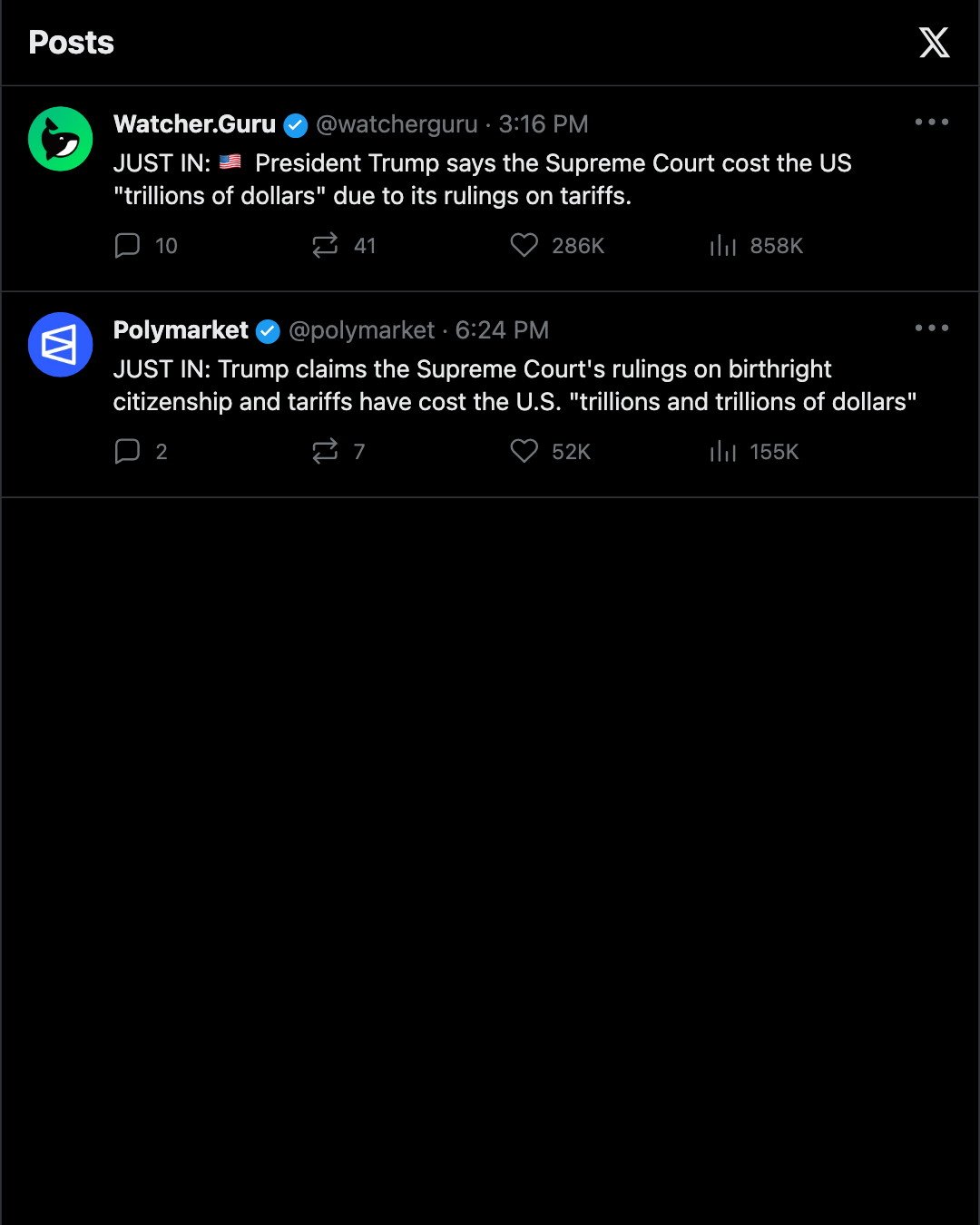Open Polymarket's blue profile avatar
Screen dimensions: 980x1225
[x=61, y=345]
